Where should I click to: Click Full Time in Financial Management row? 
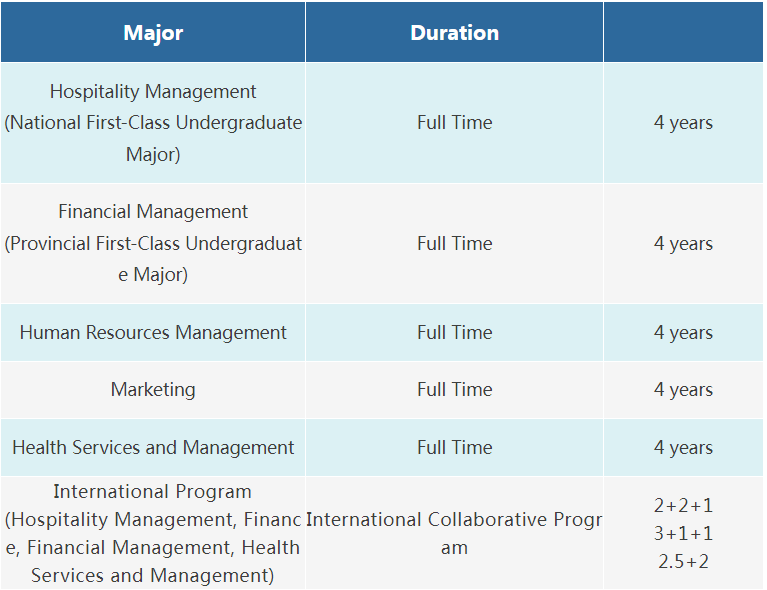[x=454, y=243]
